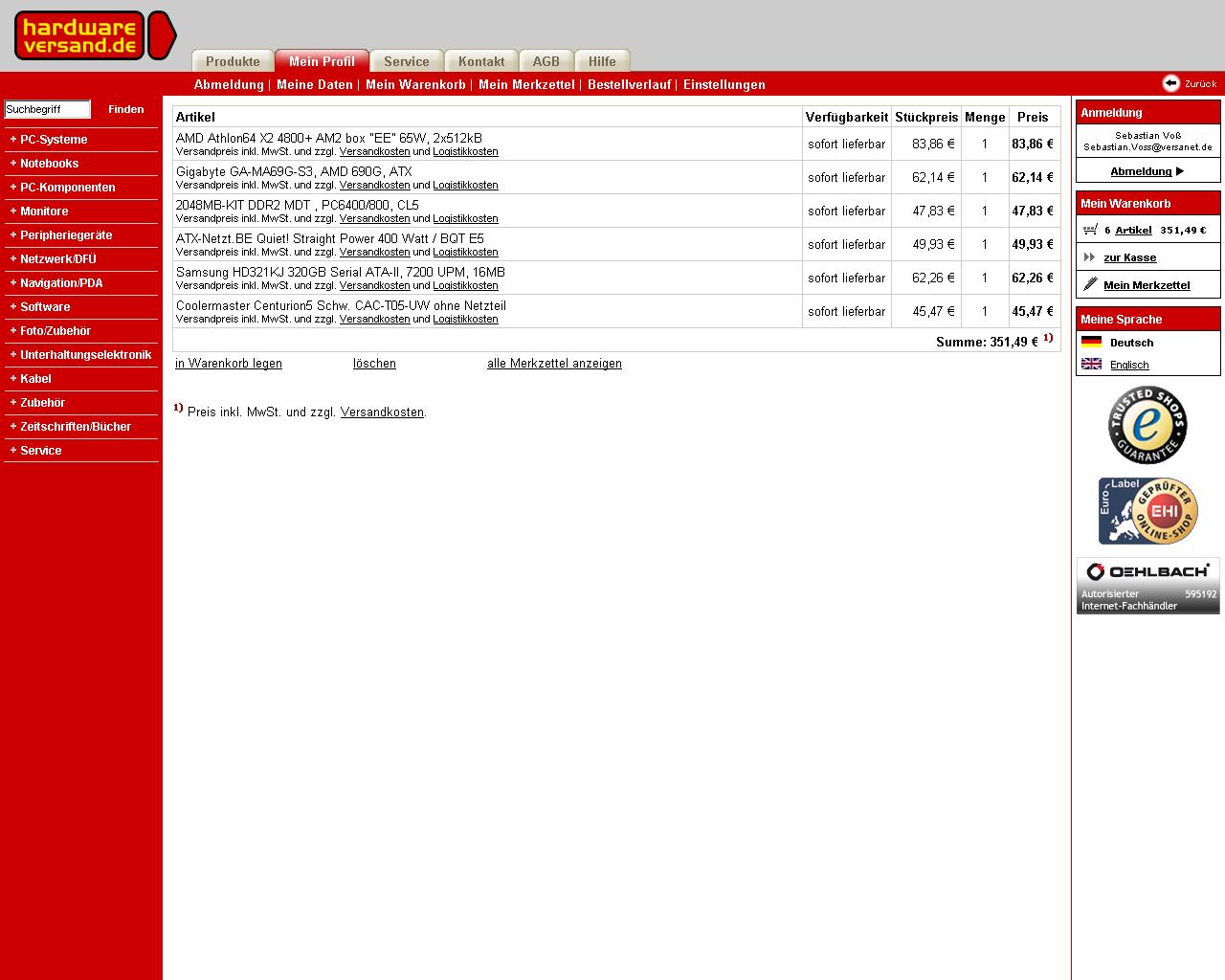Click the Summe: 351,49 € total
Viewport: 1225px width, 980px height.
[x=987, y=342]
